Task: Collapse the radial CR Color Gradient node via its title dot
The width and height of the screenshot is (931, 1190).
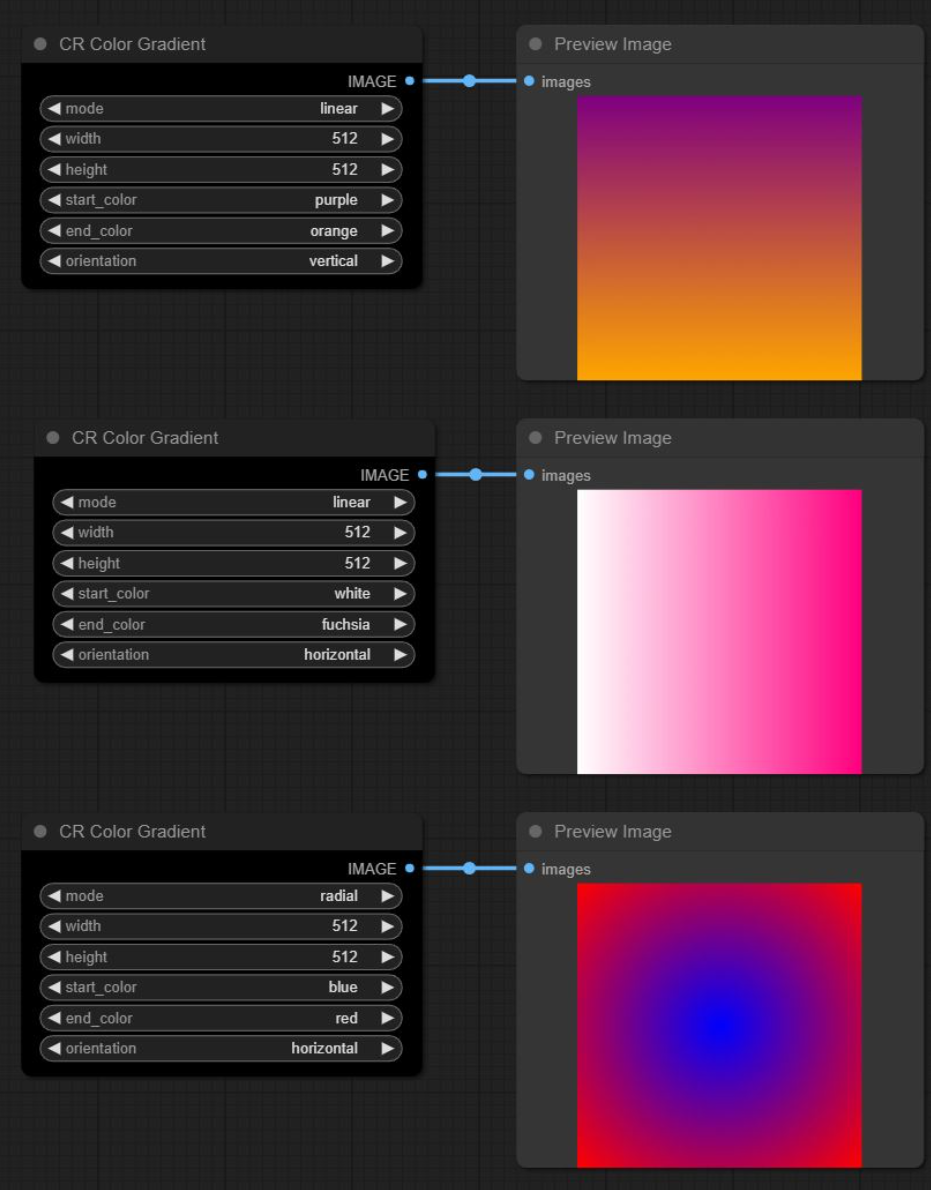Action: 40,832
